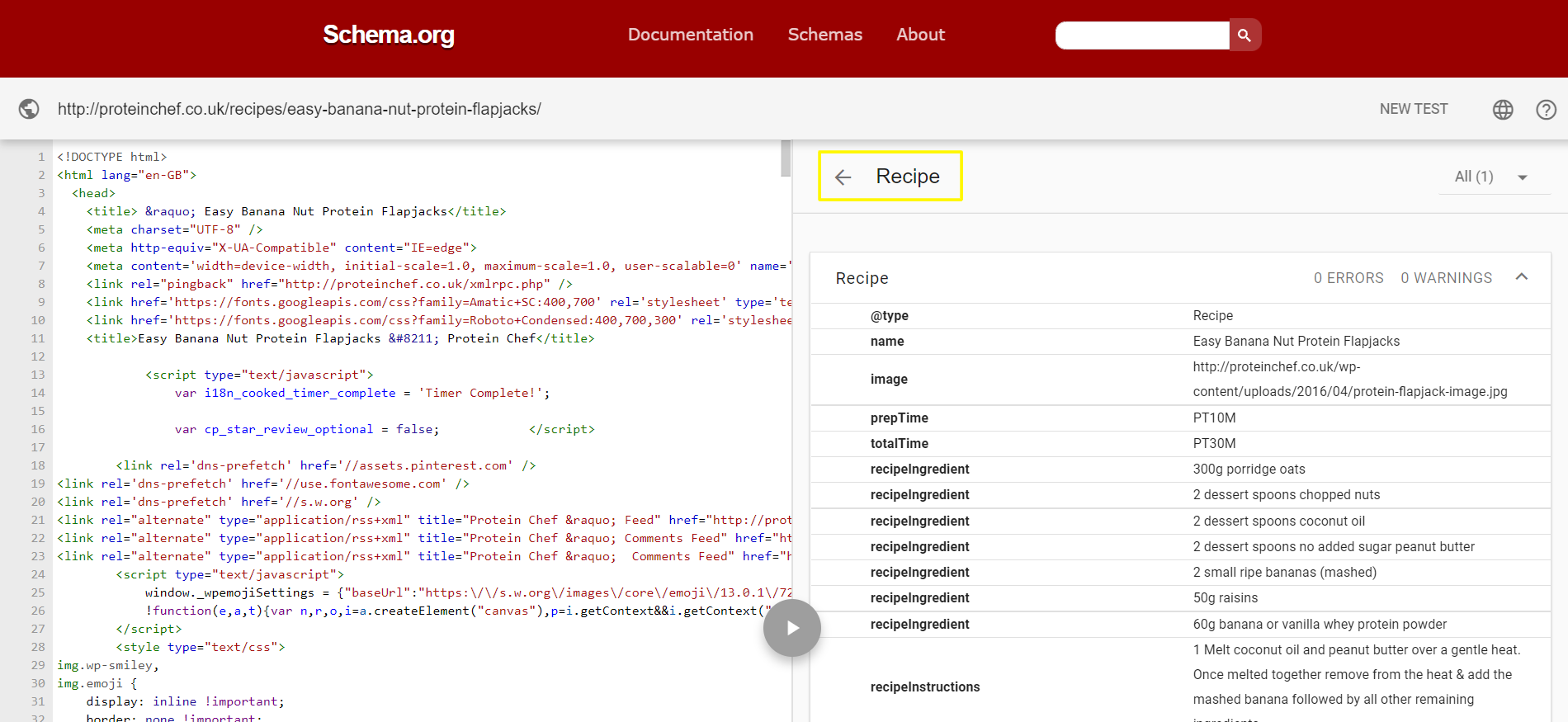Viewport: 1568px width, 722px height.
Task: Click the globe icon beside the URL
Action: pos(29,109)
